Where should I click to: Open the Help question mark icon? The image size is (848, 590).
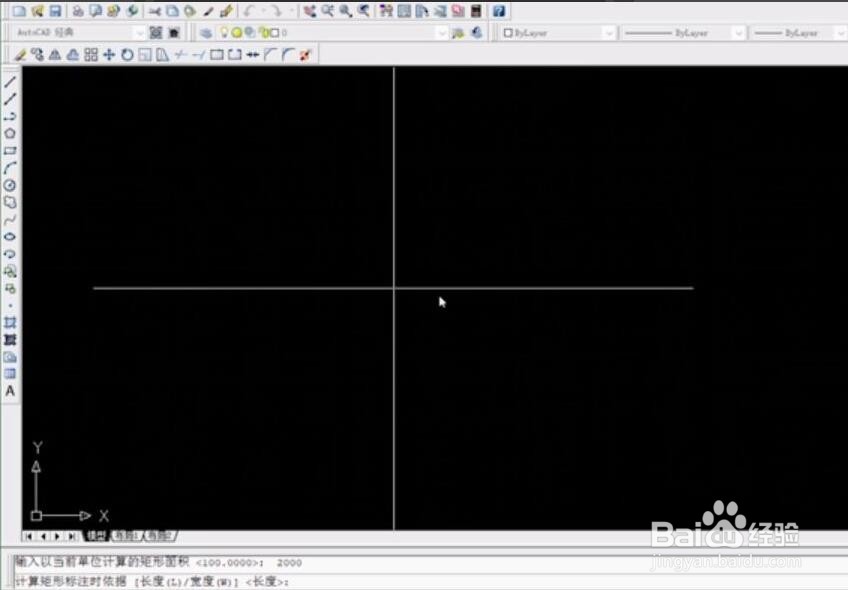point(499,11)
